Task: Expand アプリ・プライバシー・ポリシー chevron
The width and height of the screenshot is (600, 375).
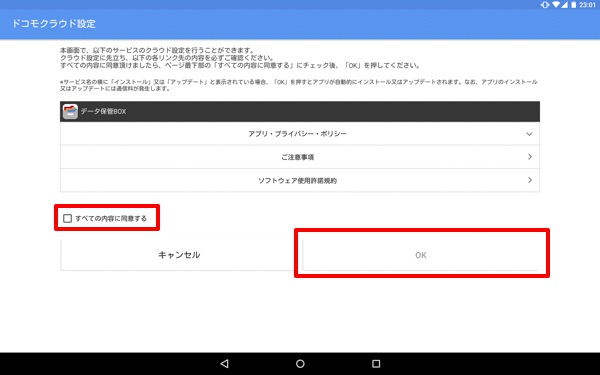Action: click(529, 134)
